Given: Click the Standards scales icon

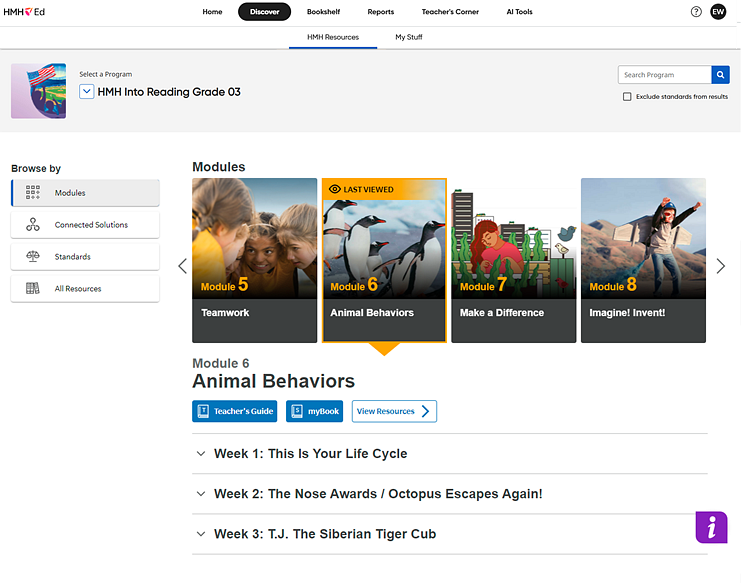Looking at the screenshot, I should tap(33, 256).
